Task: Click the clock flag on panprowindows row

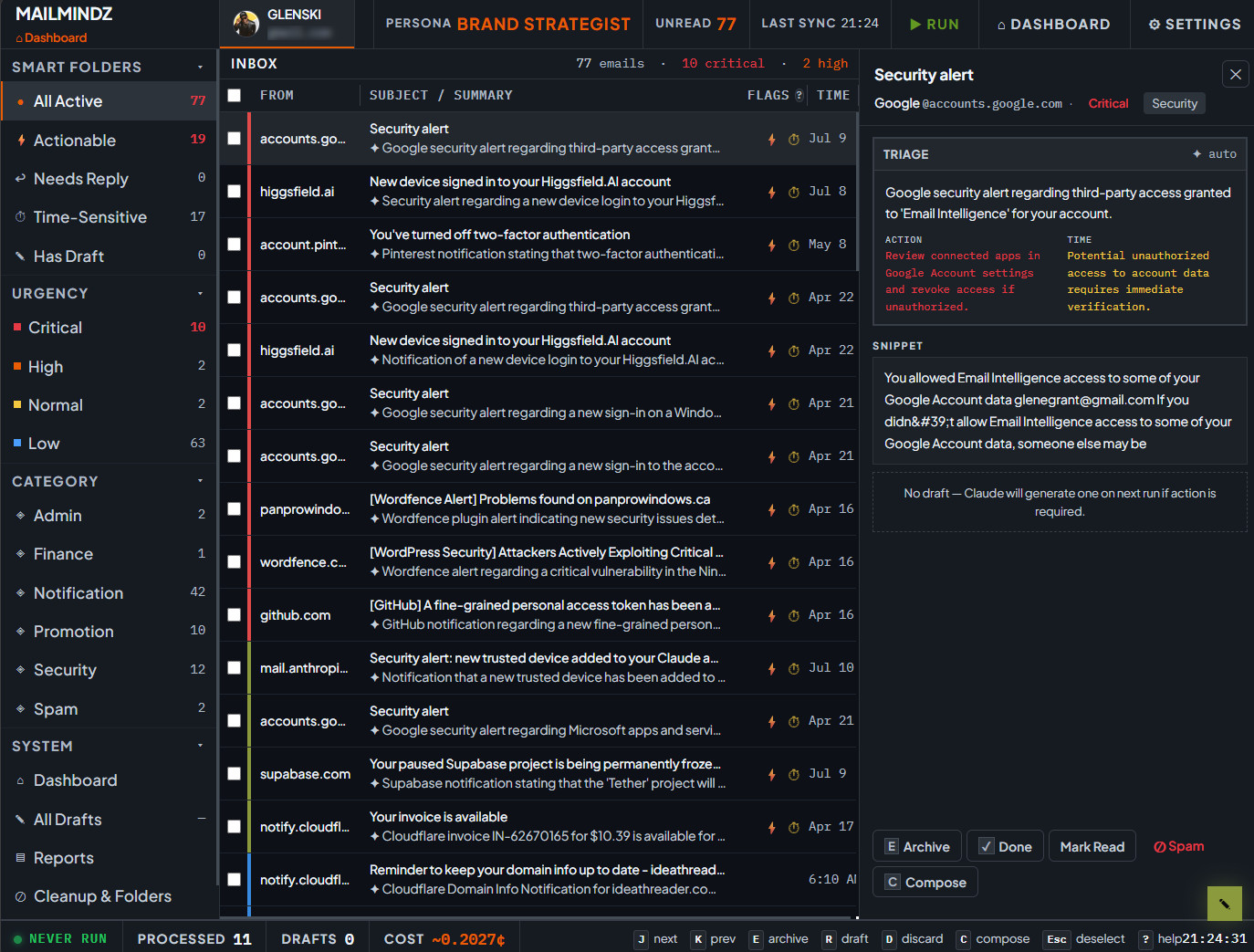Action: (x=794, y=509)
